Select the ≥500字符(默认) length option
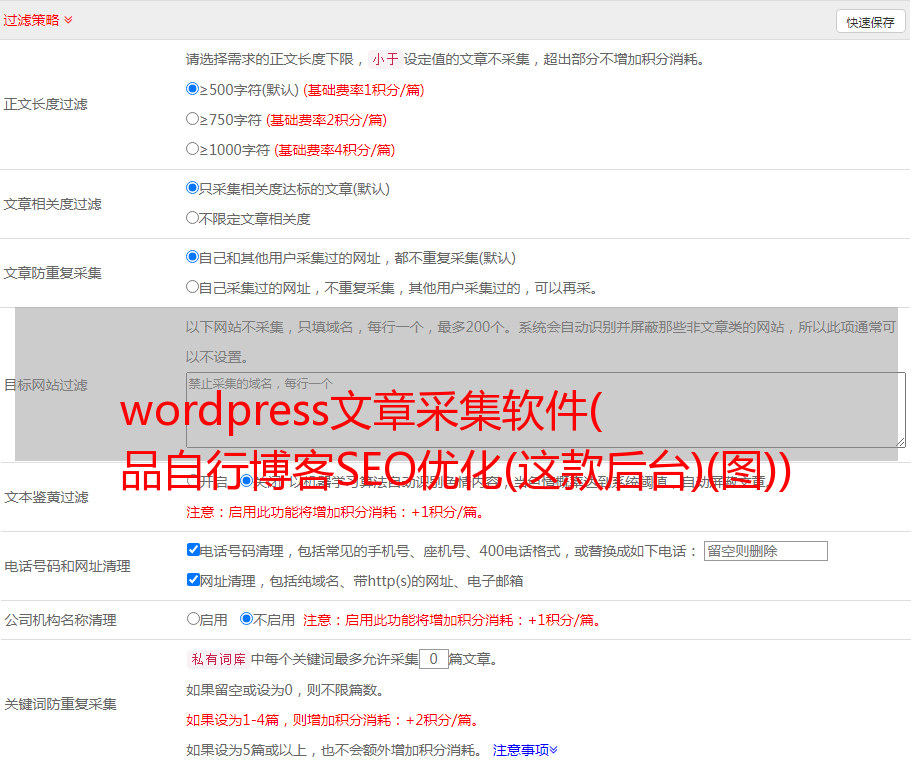The height and width of the screenshot is (768, 912). click(192, 89)
